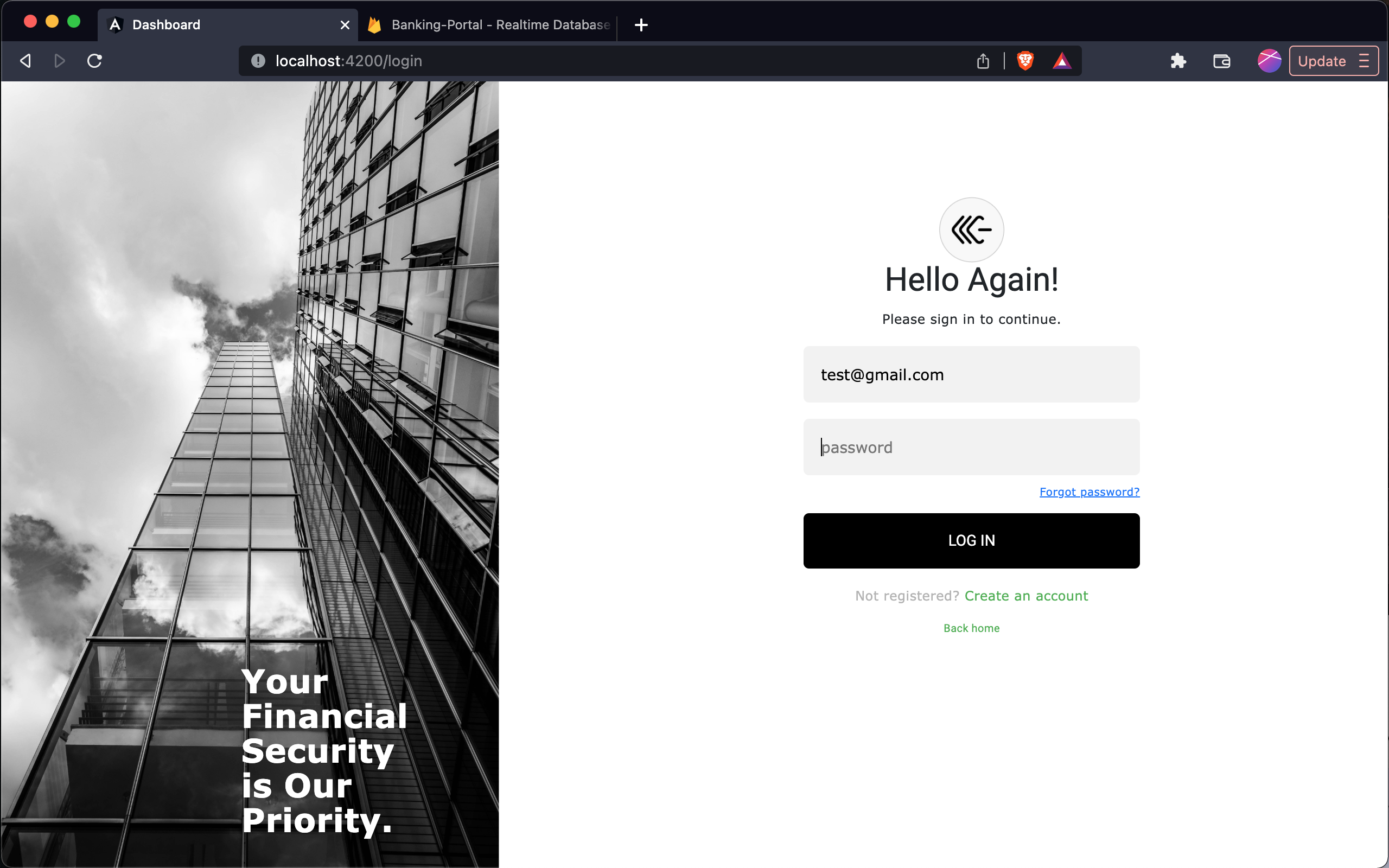Click the banking portal logo
Viewport: 1389px width, 868px height.
[x=971, y=229]
